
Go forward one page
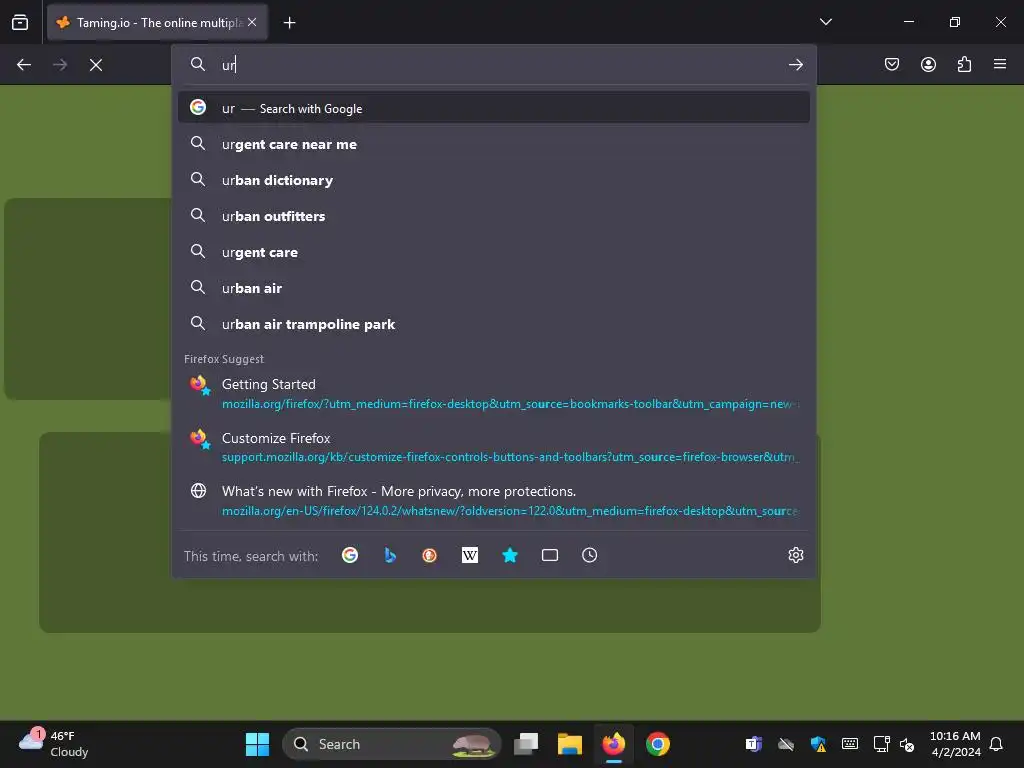[60, 65]
